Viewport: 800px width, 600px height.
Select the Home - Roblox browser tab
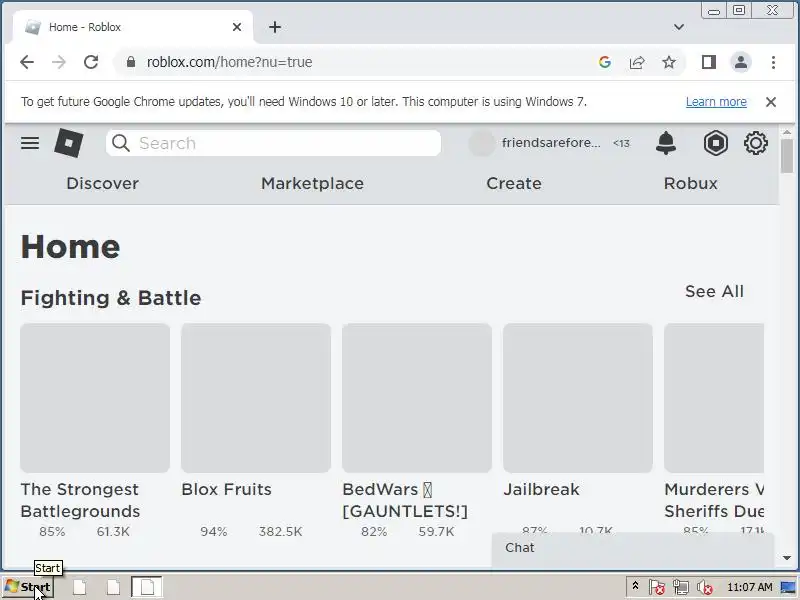(133, 27)
